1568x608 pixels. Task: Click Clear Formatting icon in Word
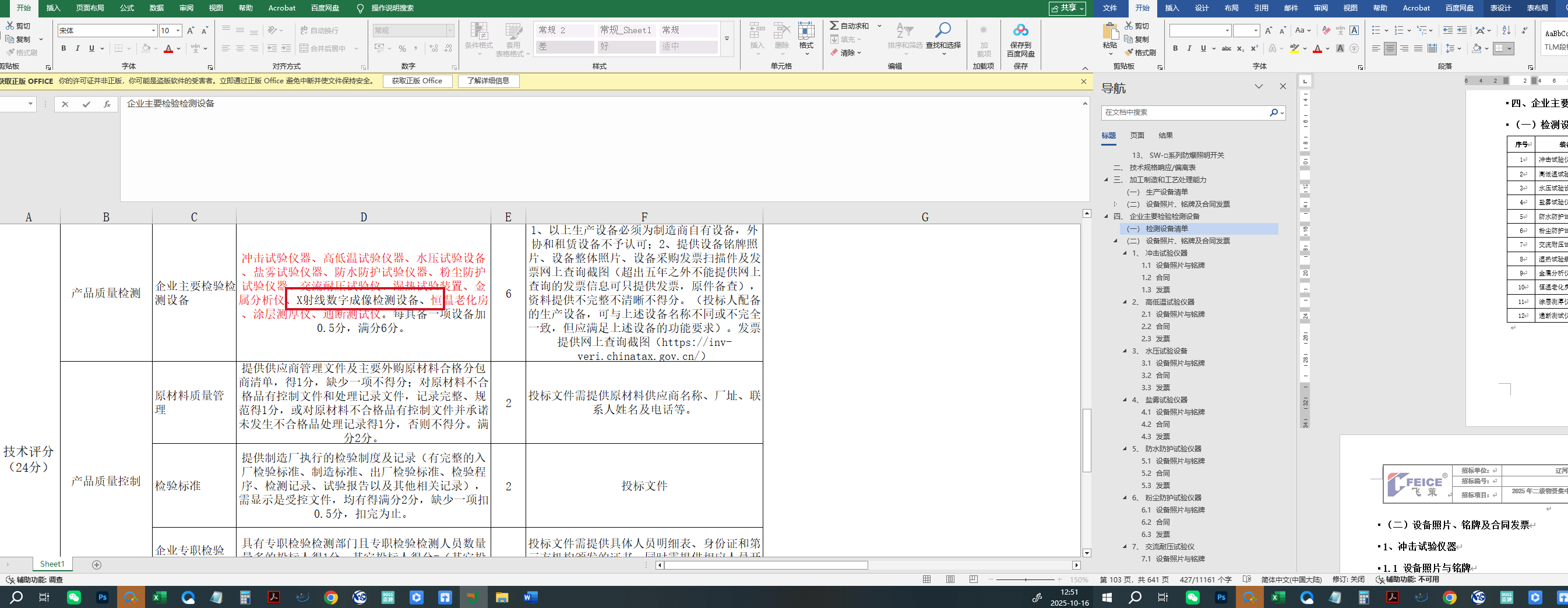click(1325, 30)
